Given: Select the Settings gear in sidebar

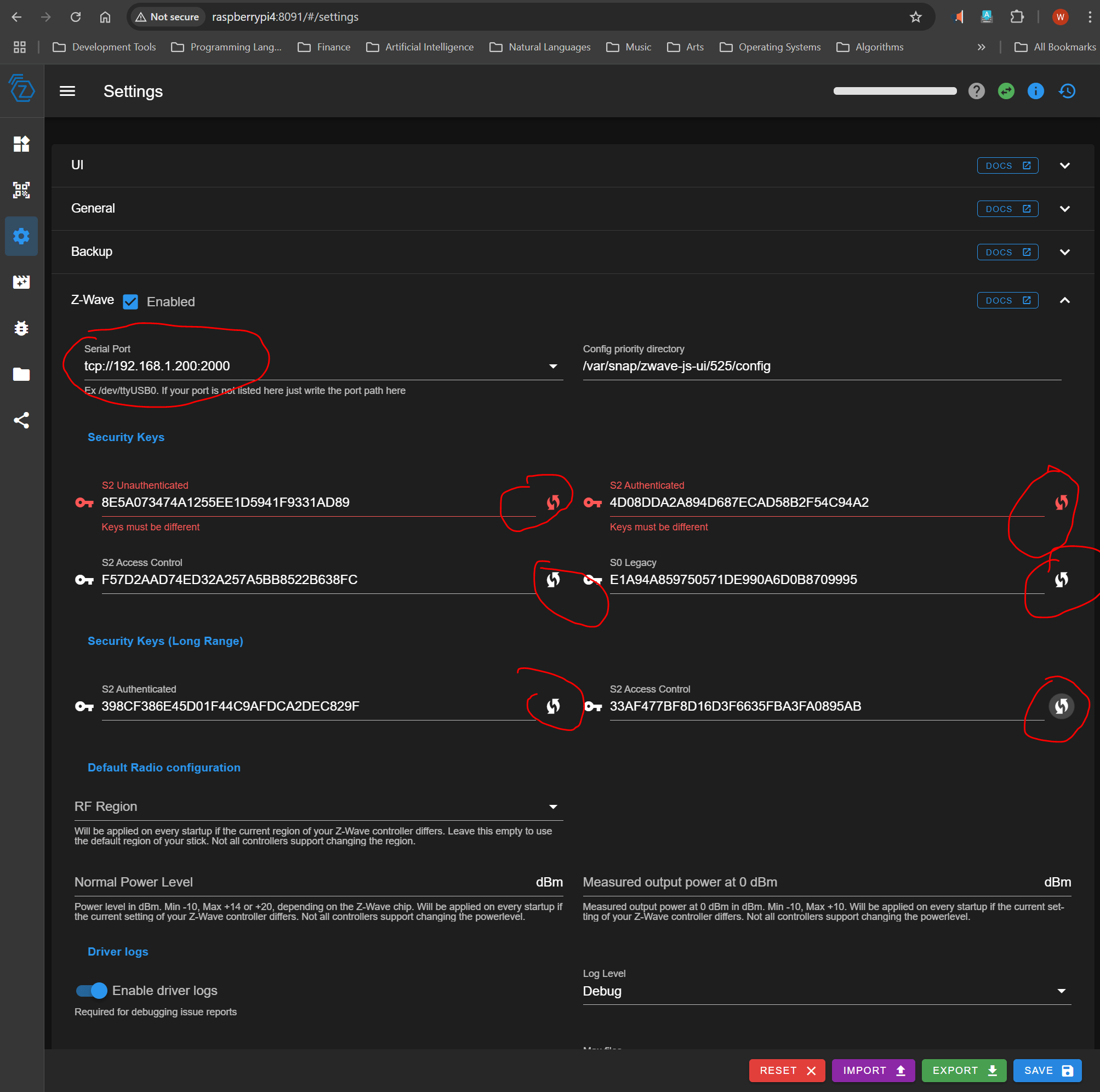Looking at the screenshot, I should coord(21,236).
